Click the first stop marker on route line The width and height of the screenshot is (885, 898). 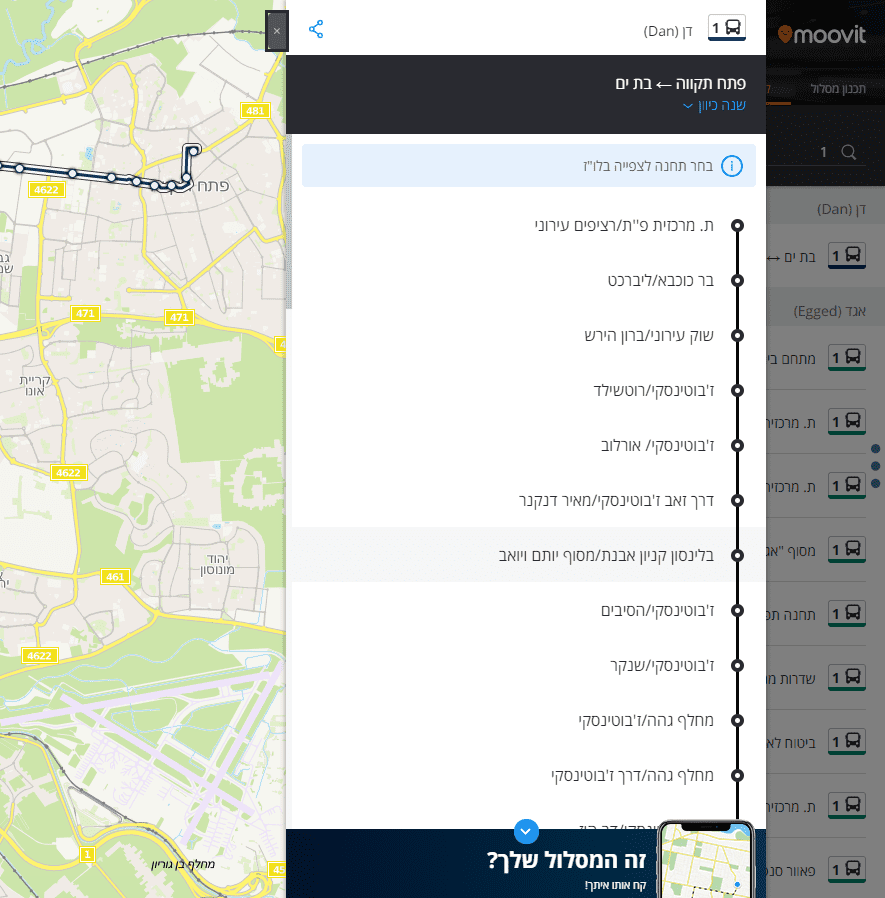click(x=737, y=226)
